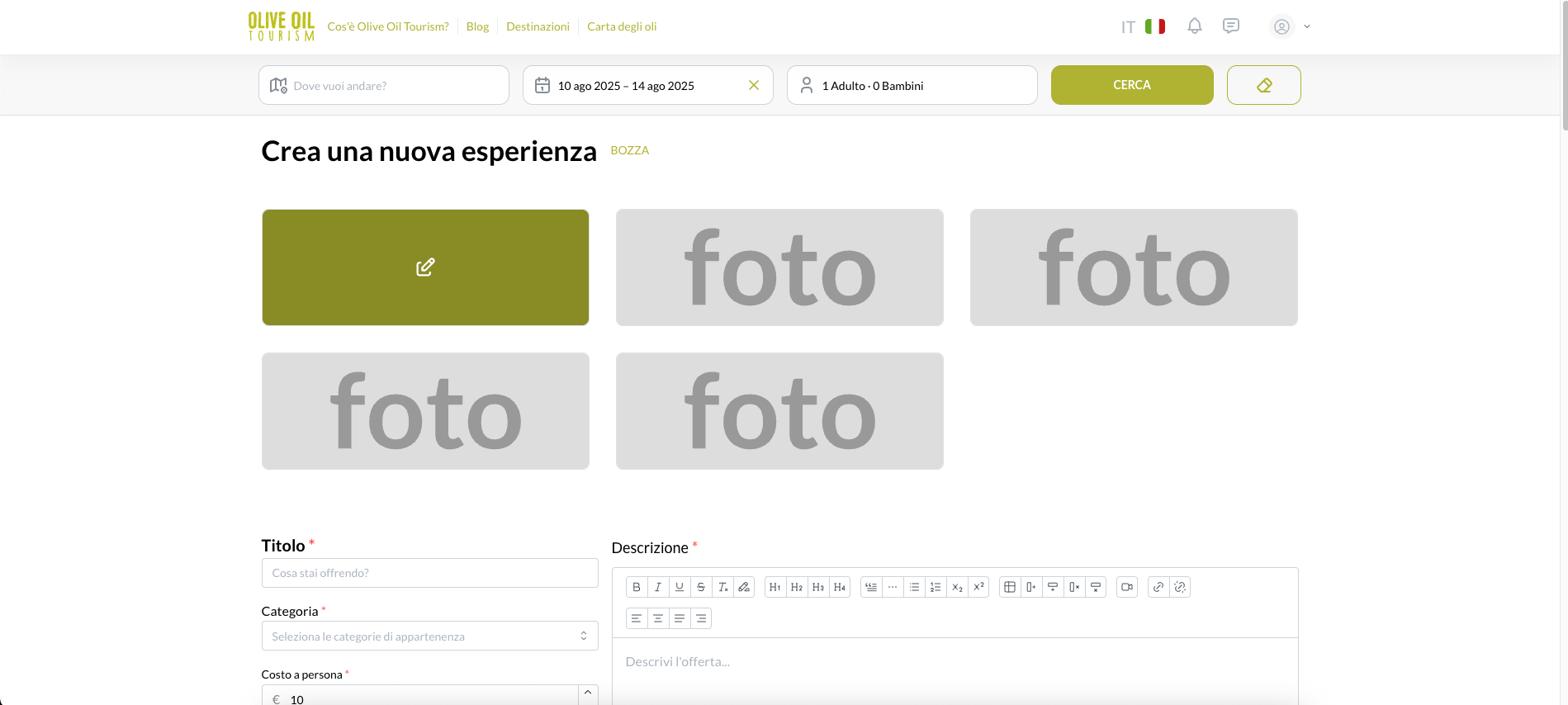Click the edit icon on the green photo tile
This screenshot has width=1568, height=705.
[x=425, y=267]
